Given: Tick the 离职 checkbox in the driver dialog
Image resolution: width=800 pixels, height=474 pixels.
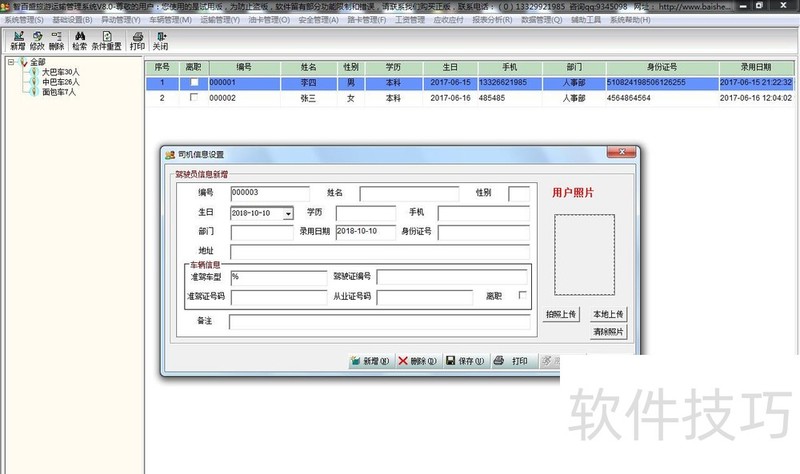Looking at the screenshot, I should coord(521,296).
